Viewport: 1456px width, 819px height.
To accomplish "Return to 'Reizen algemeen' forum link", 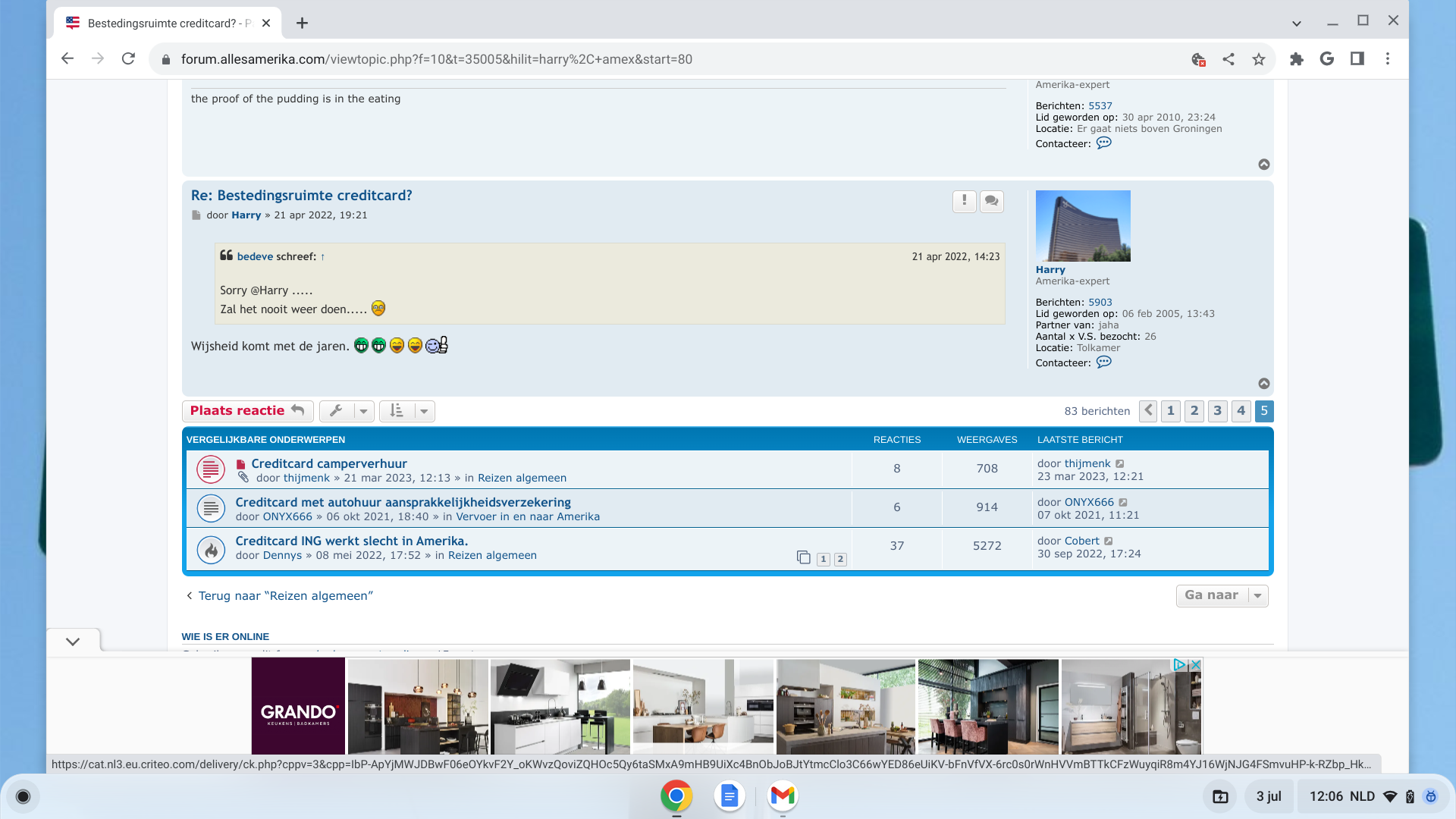I will (285, 596).
